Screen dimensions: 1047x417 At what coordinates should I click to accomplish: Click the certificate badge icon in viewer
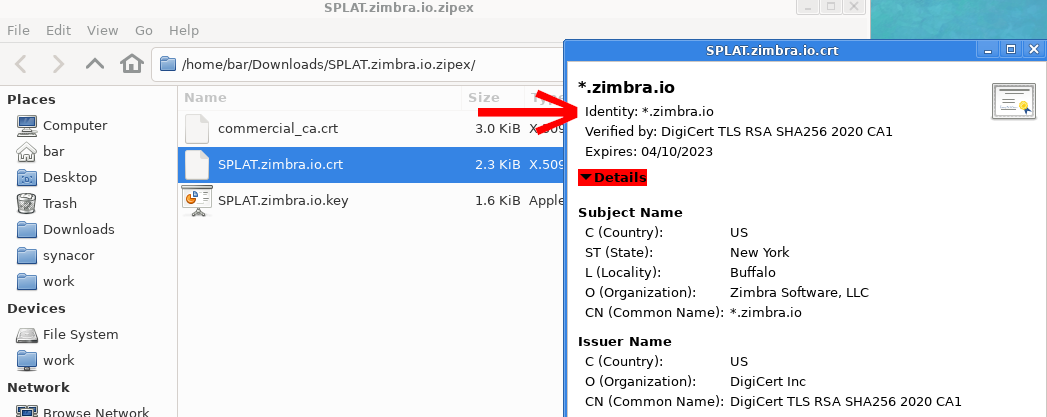(1013, 101)
